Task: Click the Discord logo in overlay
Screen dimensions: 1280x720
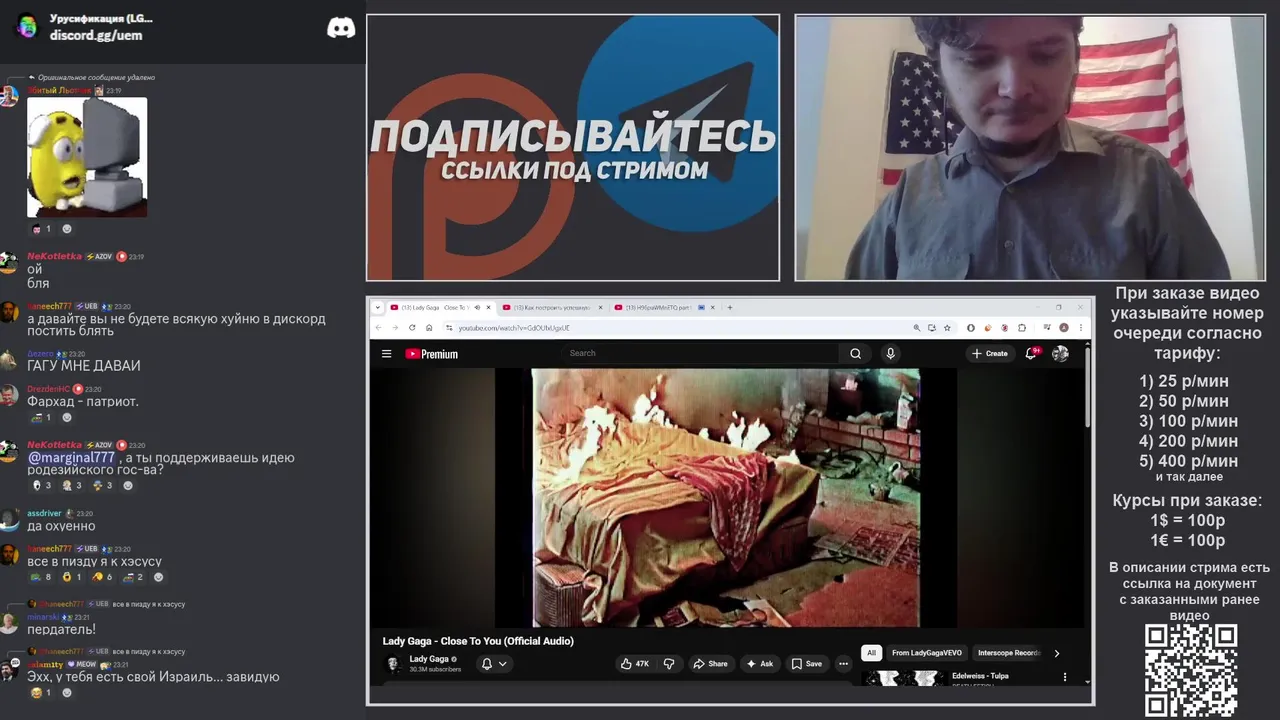Action: coord(341,28)
